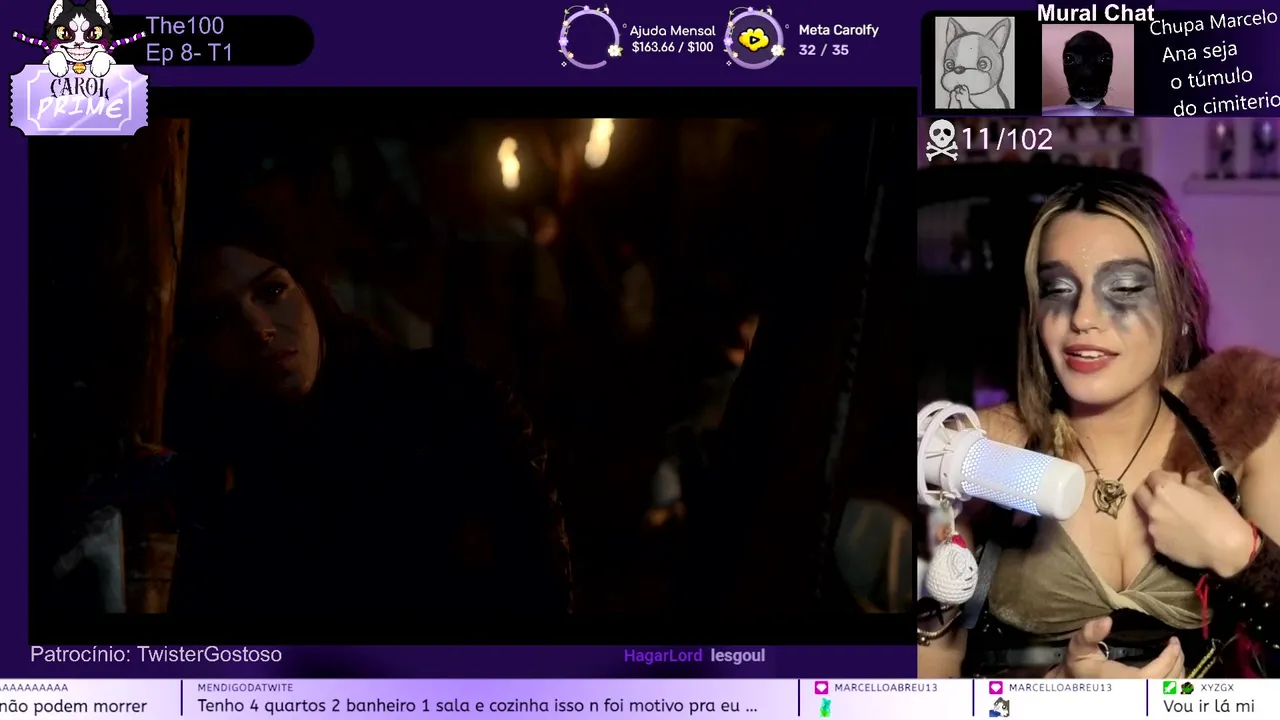Click the streamer webcam feed
The image size is (1280, 720).
click(x=1098, y=398)
